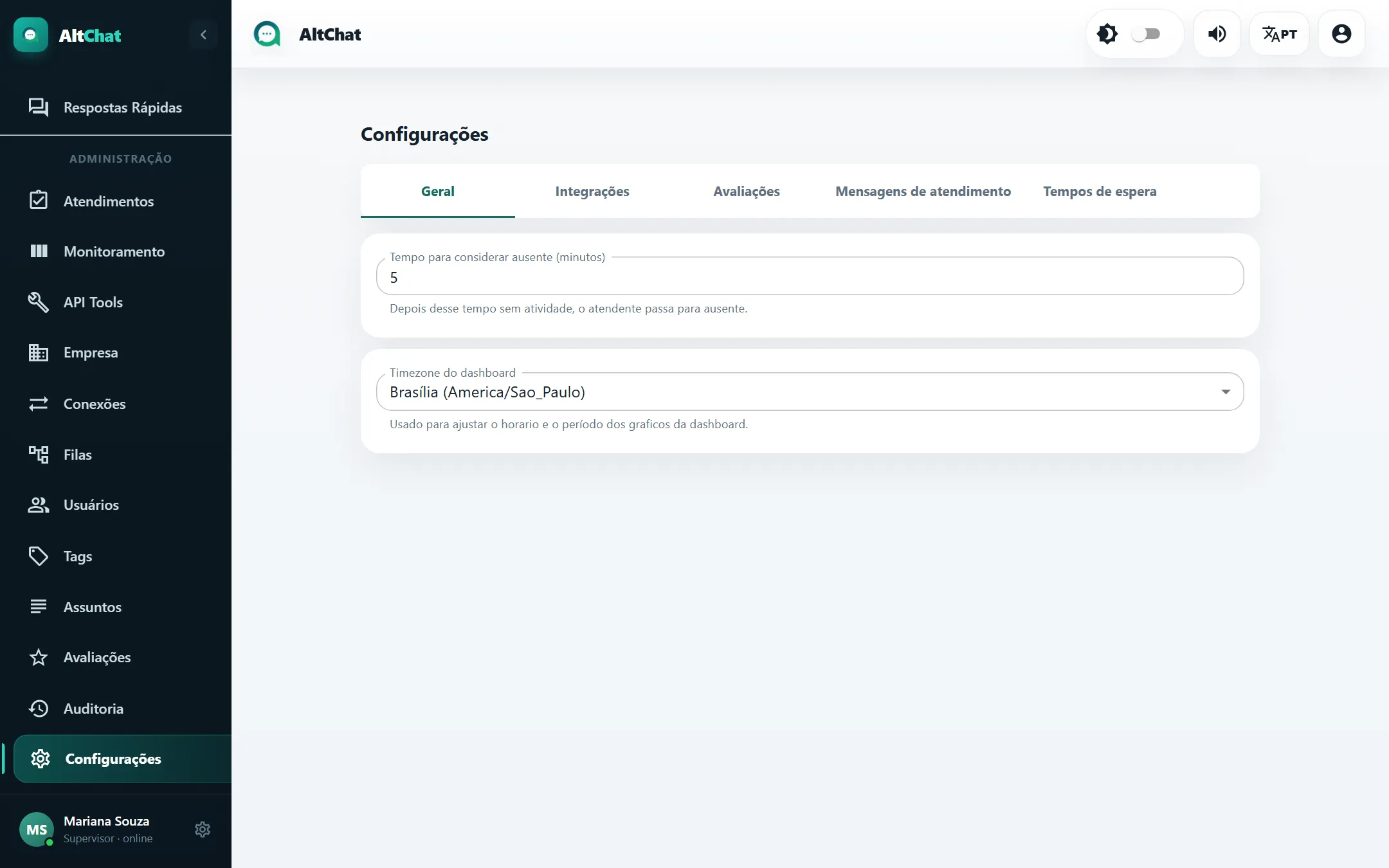Image resolution: width=1389 pixels, height=868 pixels.
Task: Click the Monitoramento columns icon
Action: tap(39, 251)
